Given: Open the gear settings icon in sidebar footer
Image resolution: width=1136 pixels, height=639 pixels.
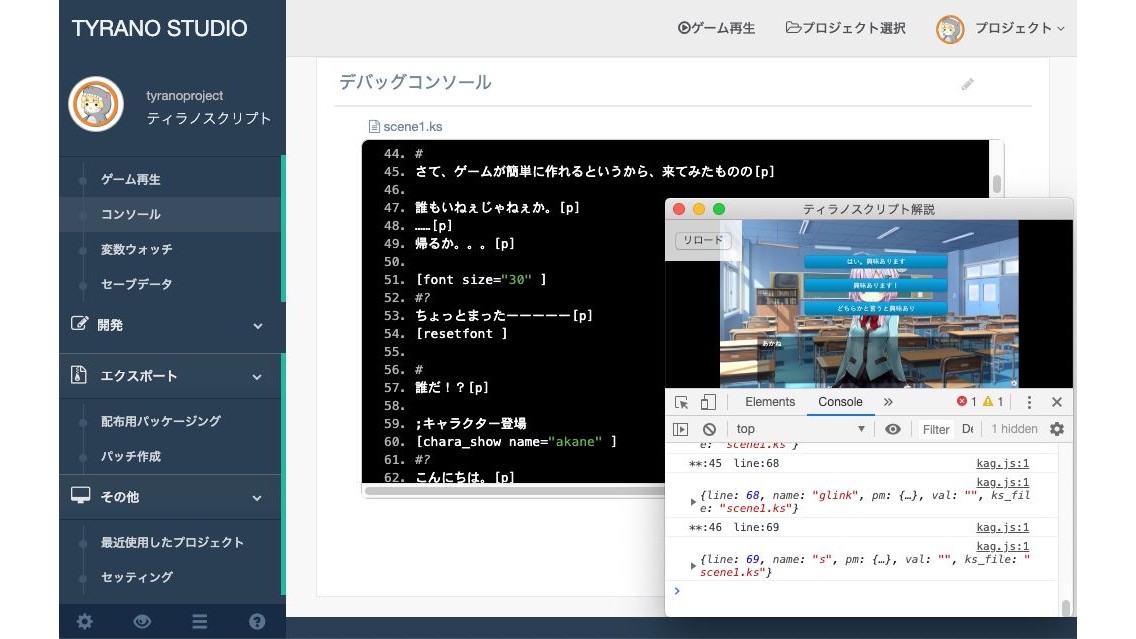Looking at the screenshot, I should [85, 621].
